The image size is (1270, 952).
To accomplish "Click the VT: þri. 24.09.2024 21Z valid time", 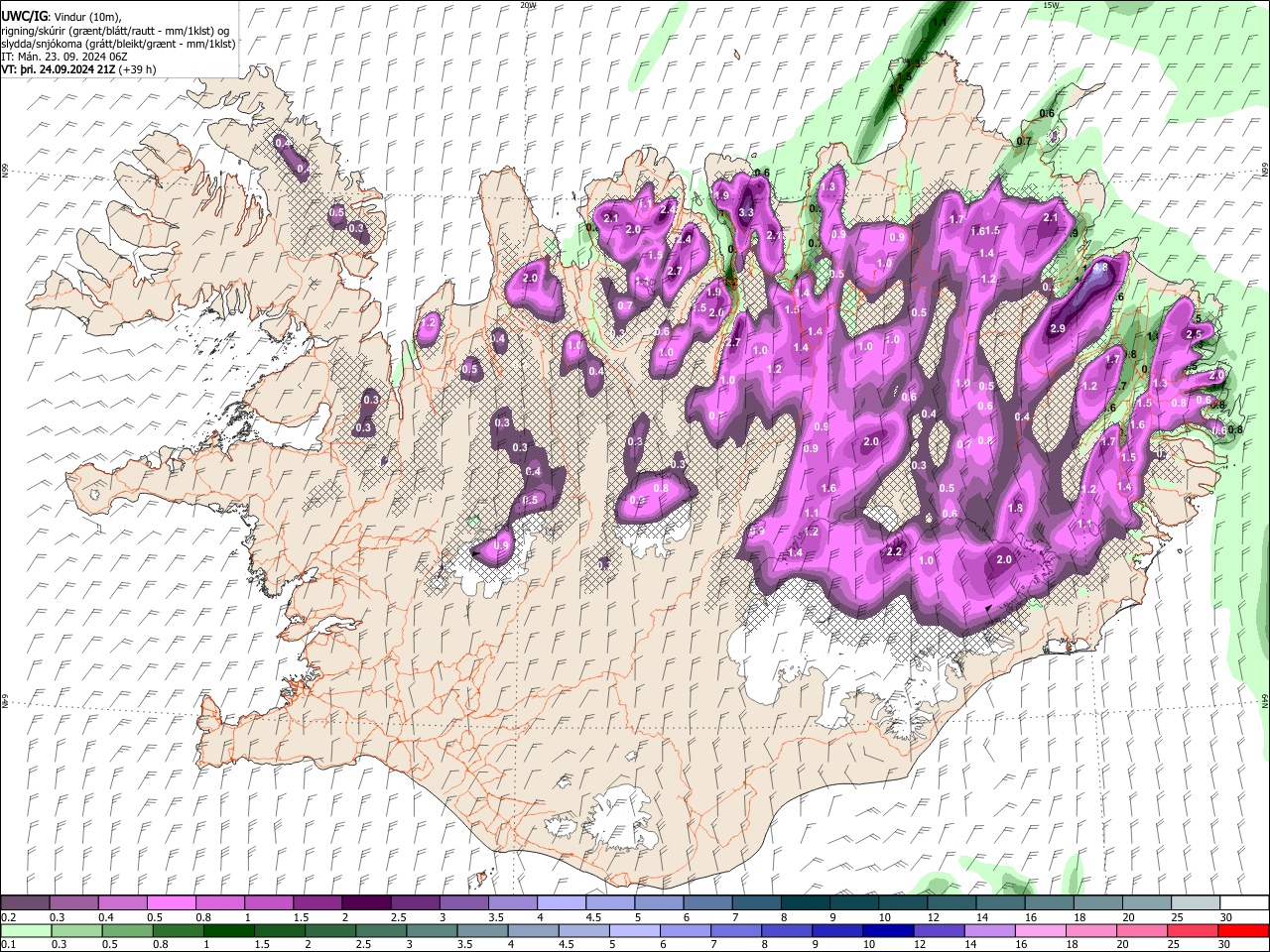I will click(x=59, y=69).
